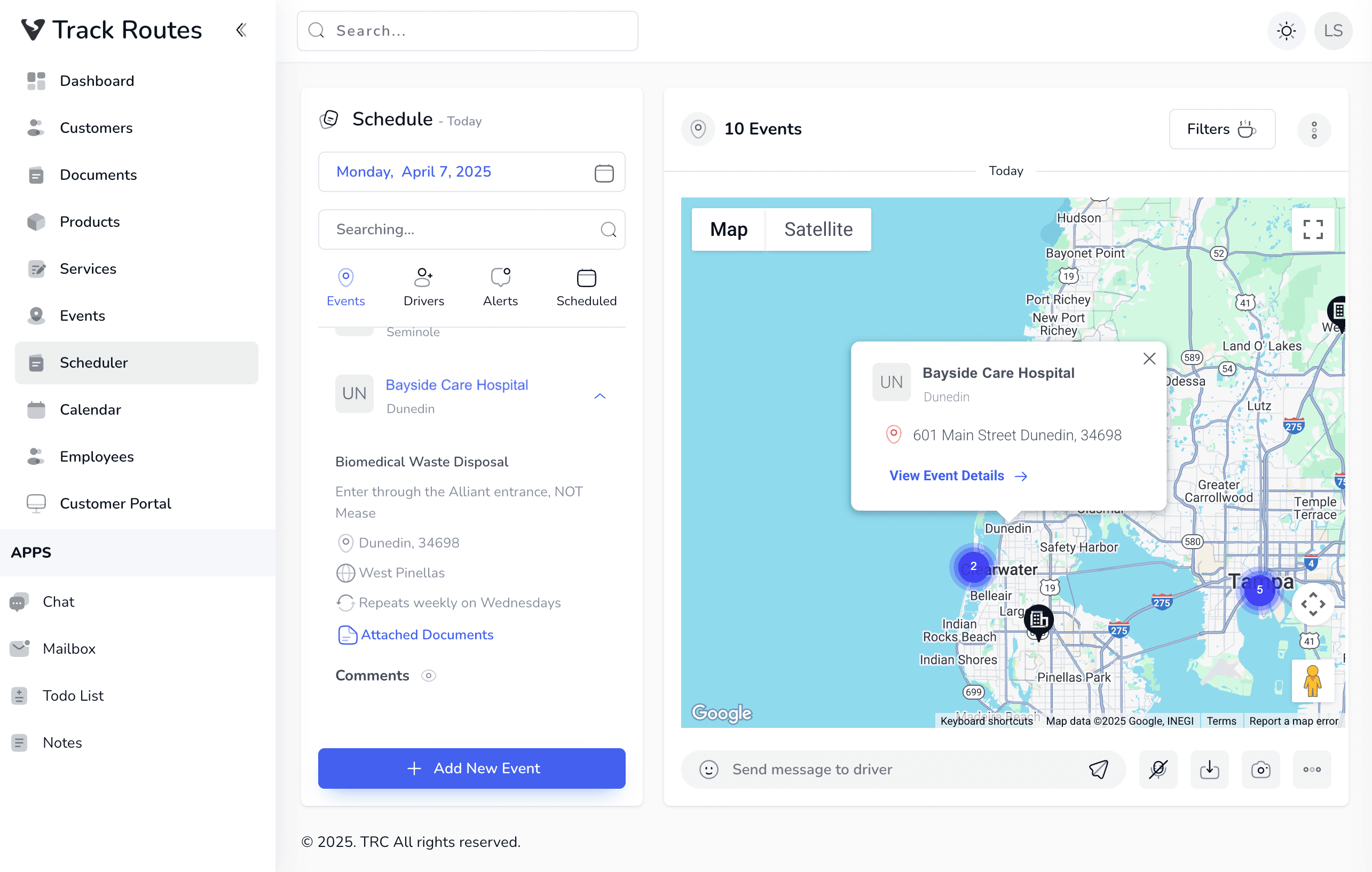Open map Terms link

pyautogui.click(x=1221, y=720)
